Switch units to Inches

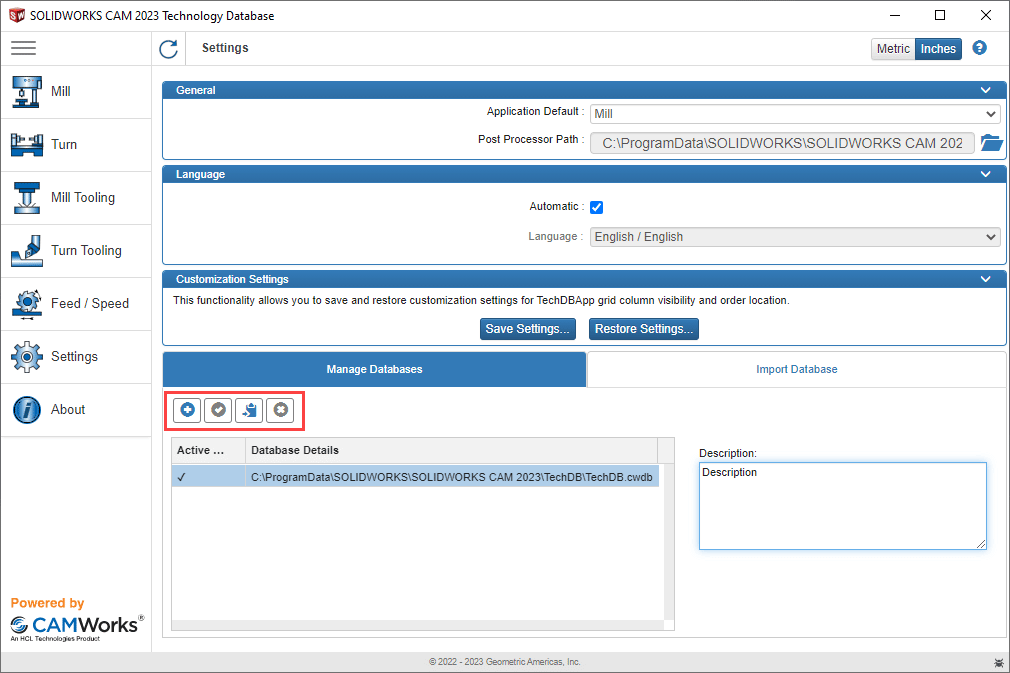tap(938, 49)
